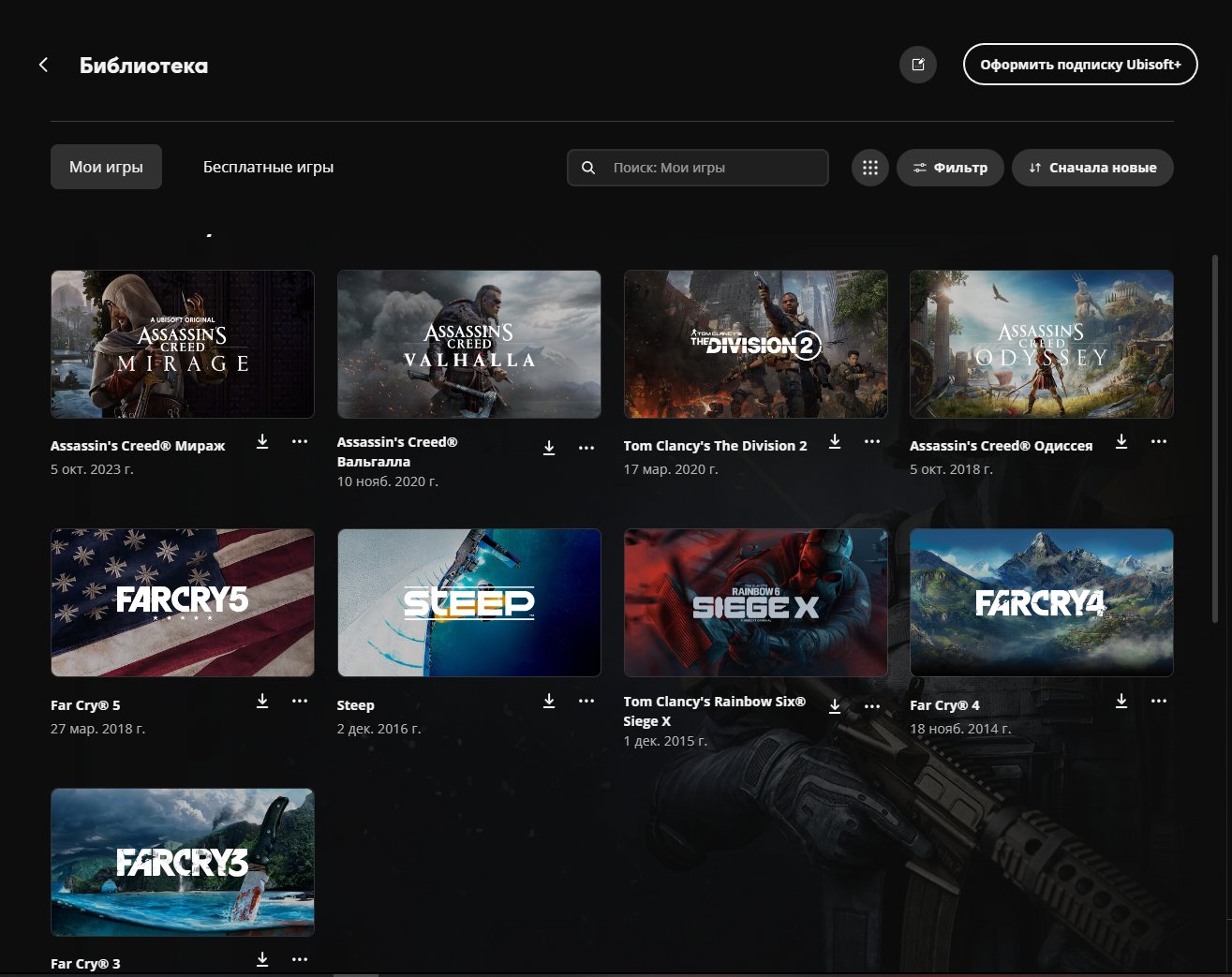Viewport: 1232px width, 977px height.
Task: Click the Библиотека page heading
Action: (143, 66)
